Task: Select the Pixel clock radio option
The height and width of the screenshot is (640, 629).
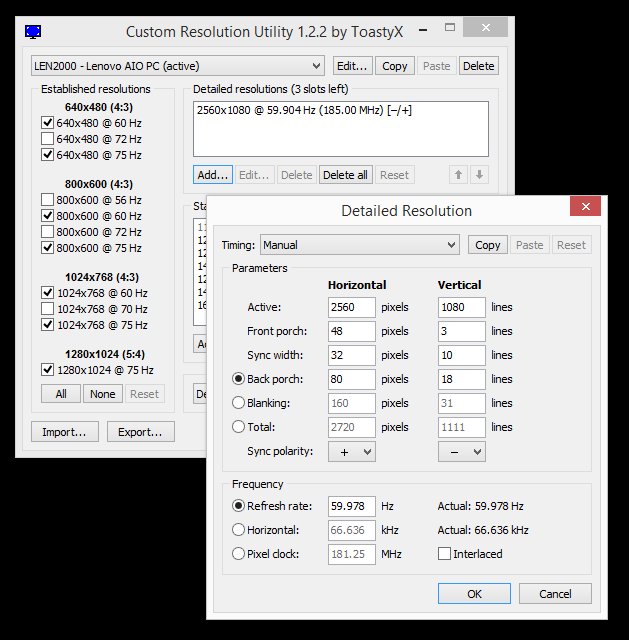Action: pos(238,554)
